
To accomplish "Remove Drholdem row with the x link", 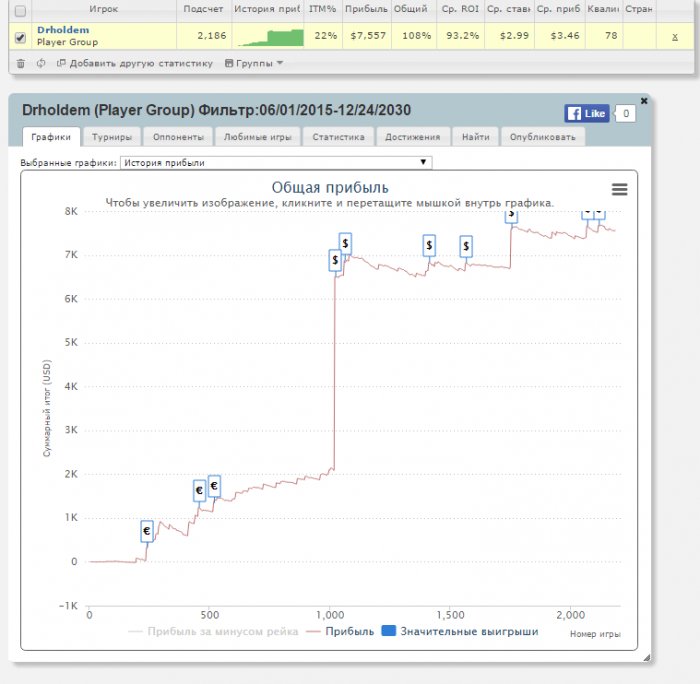I will click(674, 37).
